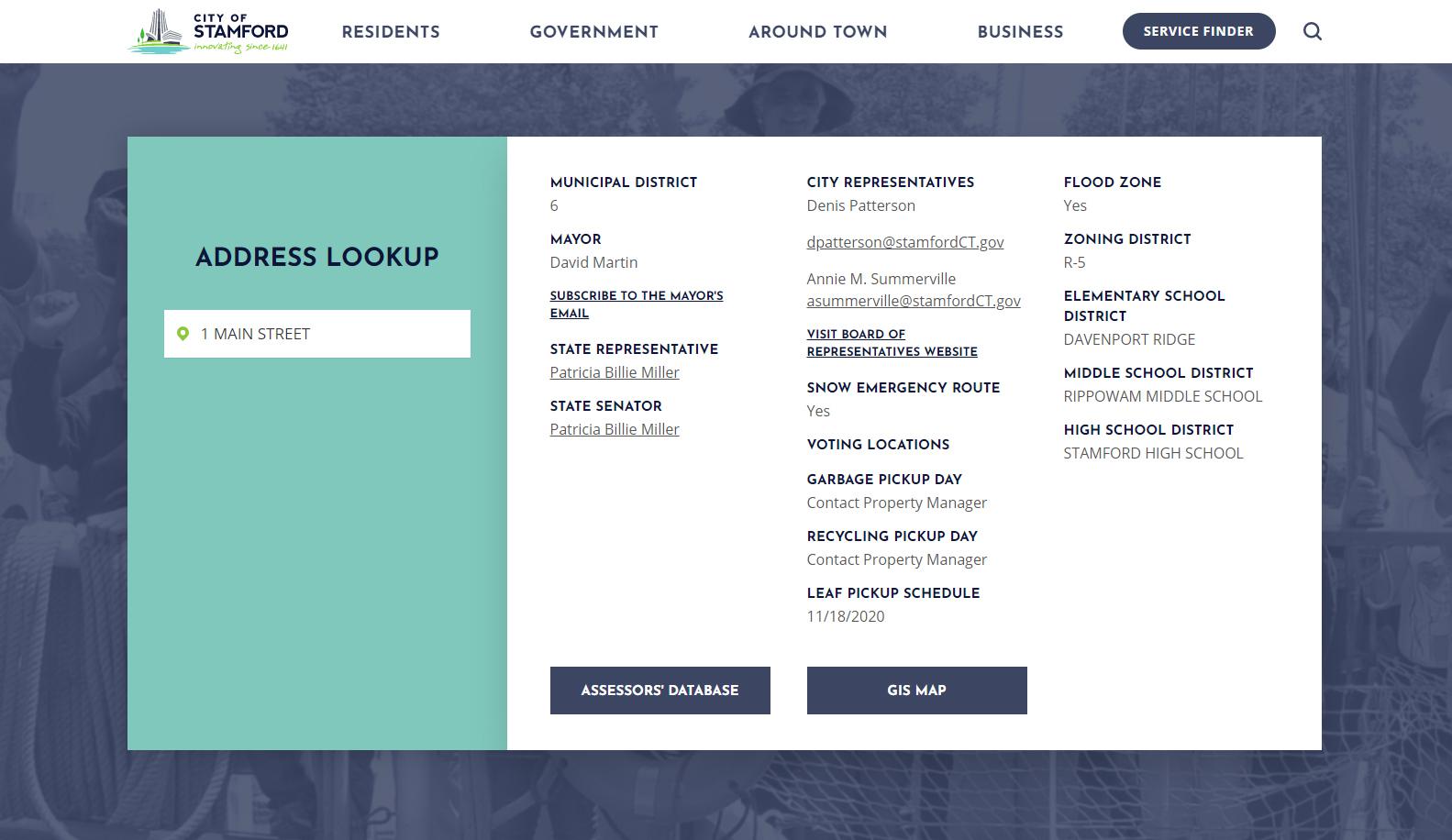Open the Business menu
This screenshot has width=1452, height=840.
[1020, 32]
